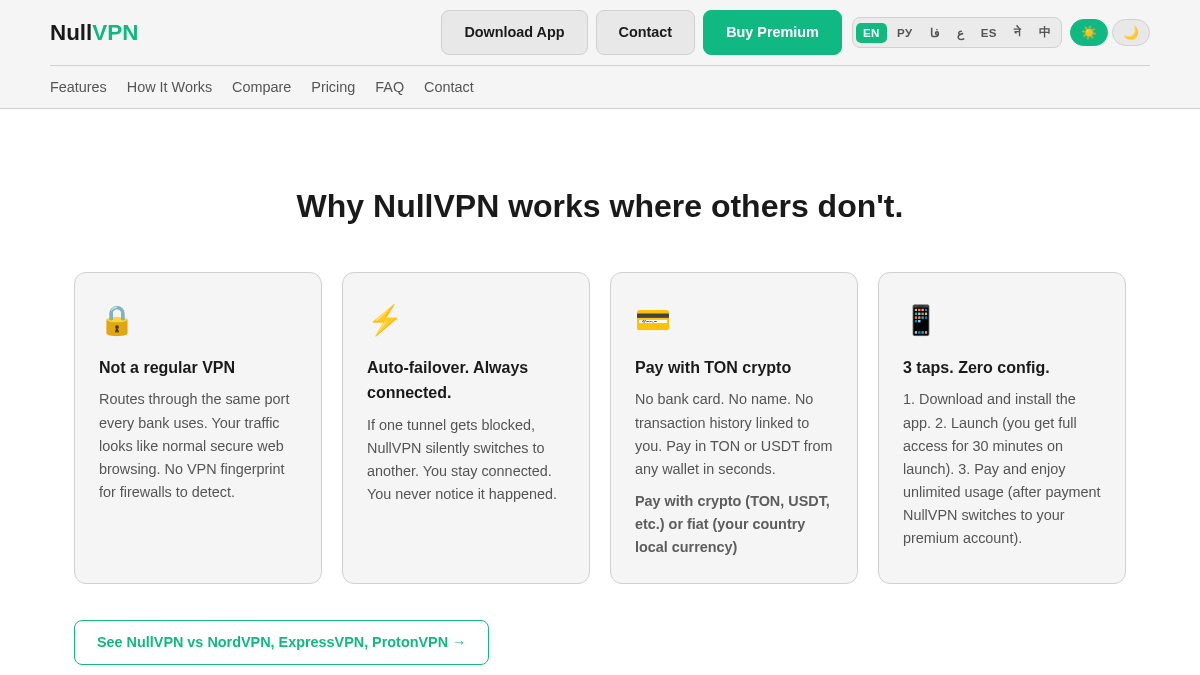The image size is (1200, 675).
Task: Click 'If one tunnel gets blocked' paragraph
Action: pos(462,460)
